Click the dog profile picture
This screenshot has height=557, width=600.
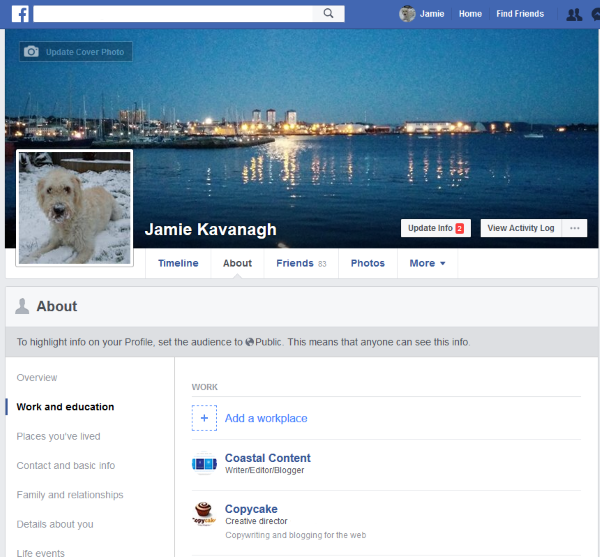point(75,208)
